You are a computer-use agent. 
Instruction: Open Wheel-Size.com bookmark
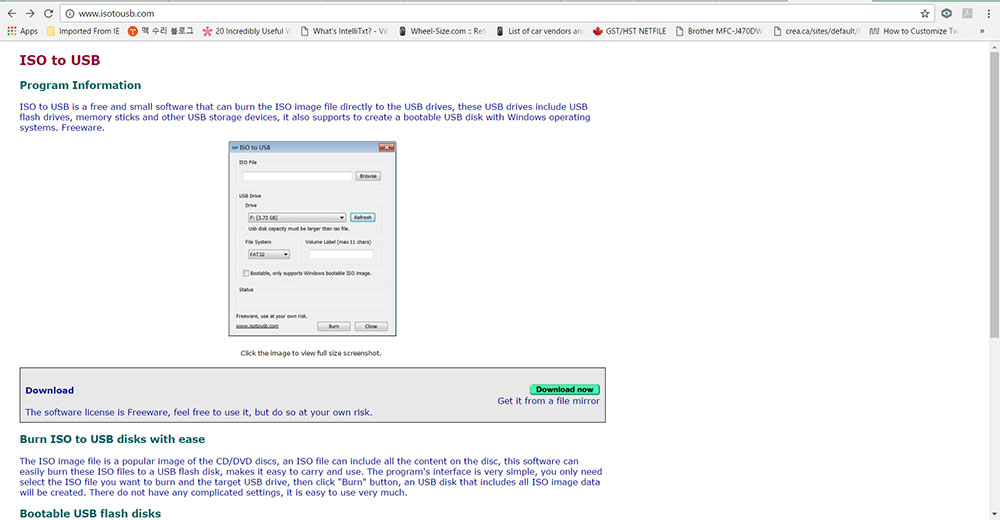pyautogui.click(x=441, y=31)
